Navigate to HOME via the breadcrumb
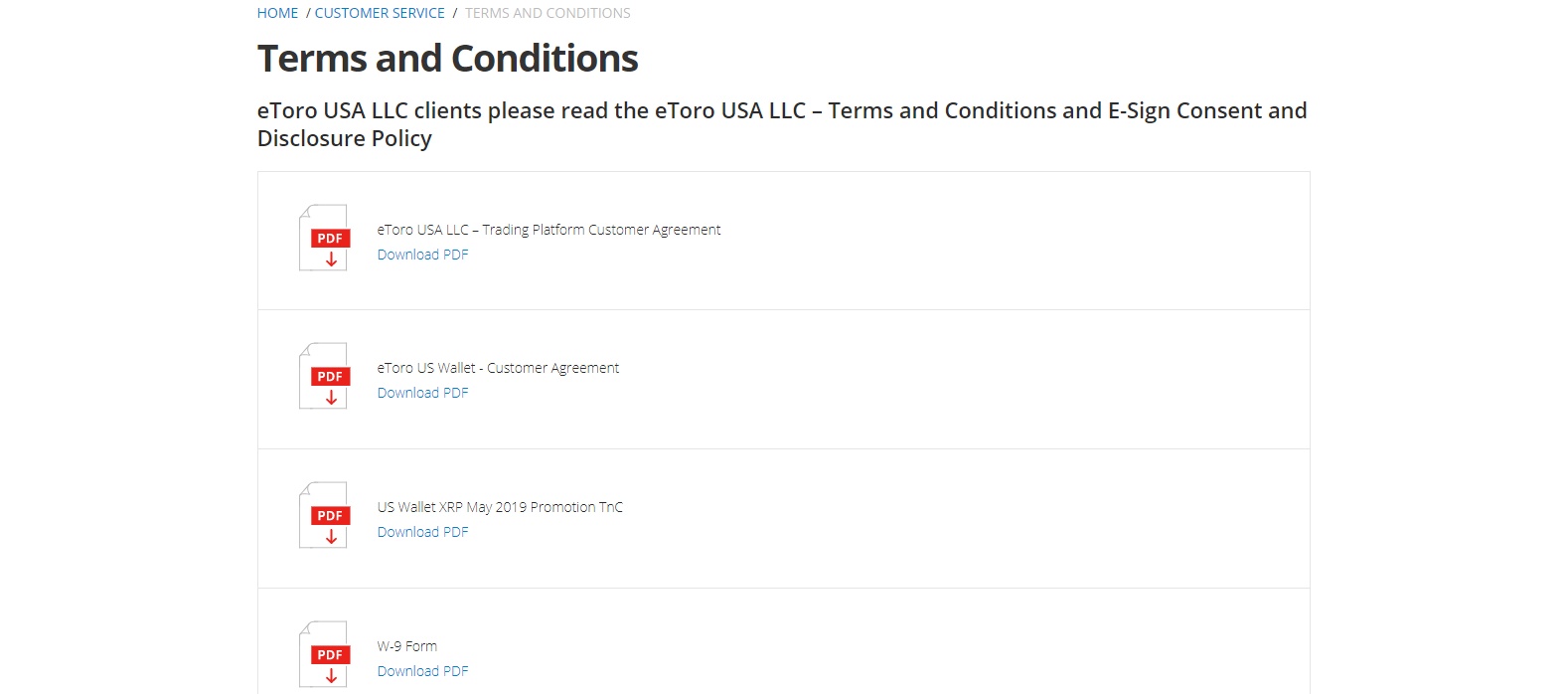Image resolution: width=1568 pixels, height=694 pixels. [x=277, y=12]
